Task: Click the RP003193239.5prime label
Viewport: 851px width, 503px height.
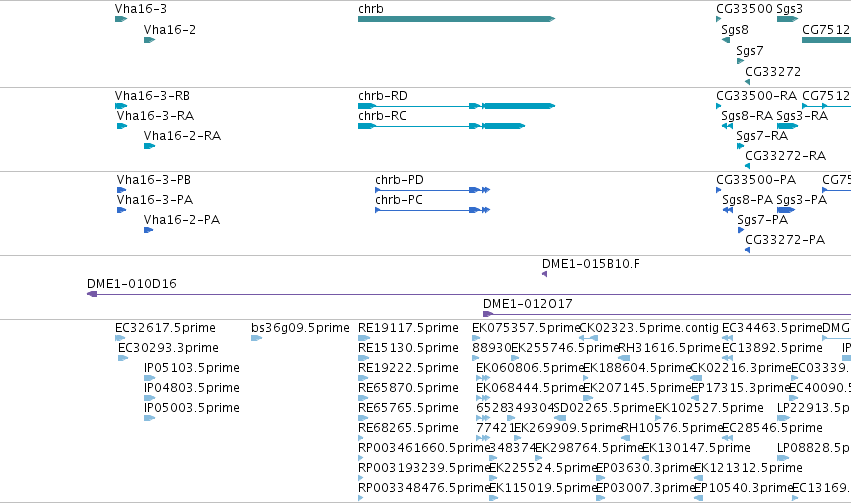Action: pos(424,468)
